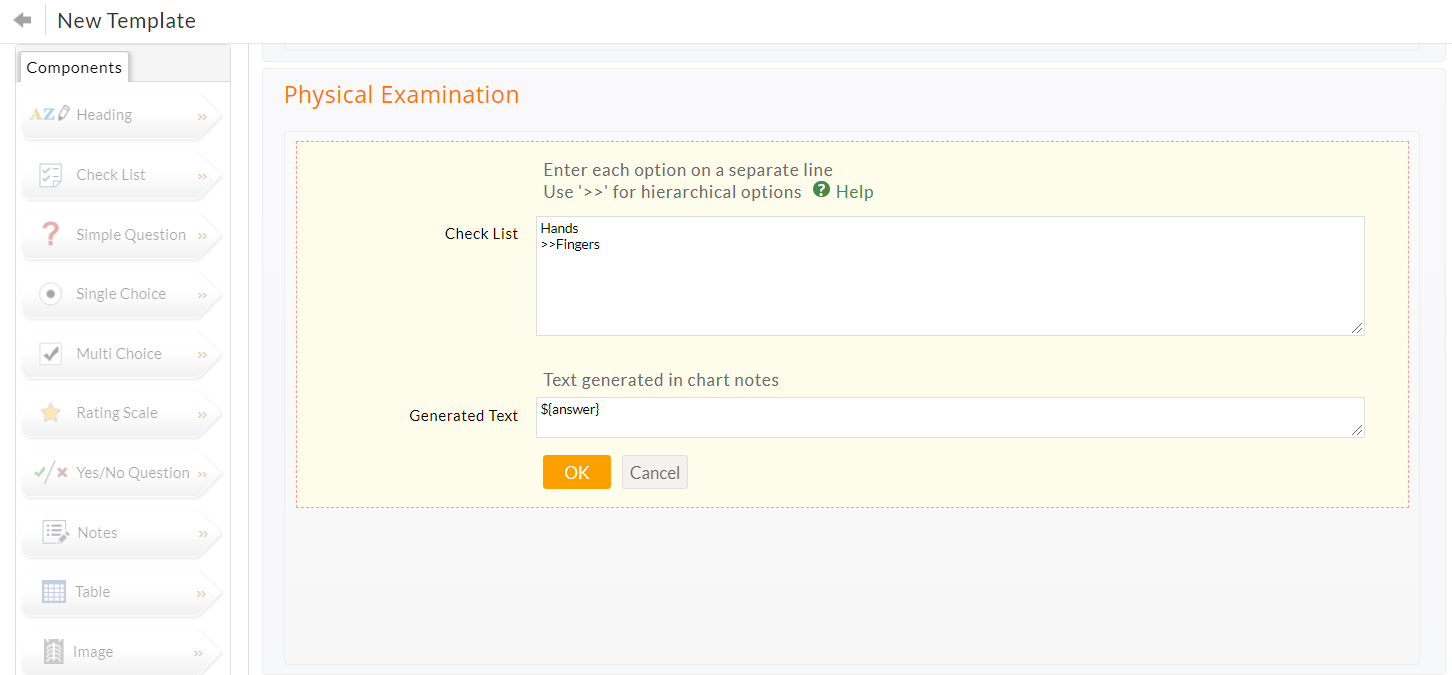Click the back arrow near New Template
1452x675 pixels.
click(21, 18)
